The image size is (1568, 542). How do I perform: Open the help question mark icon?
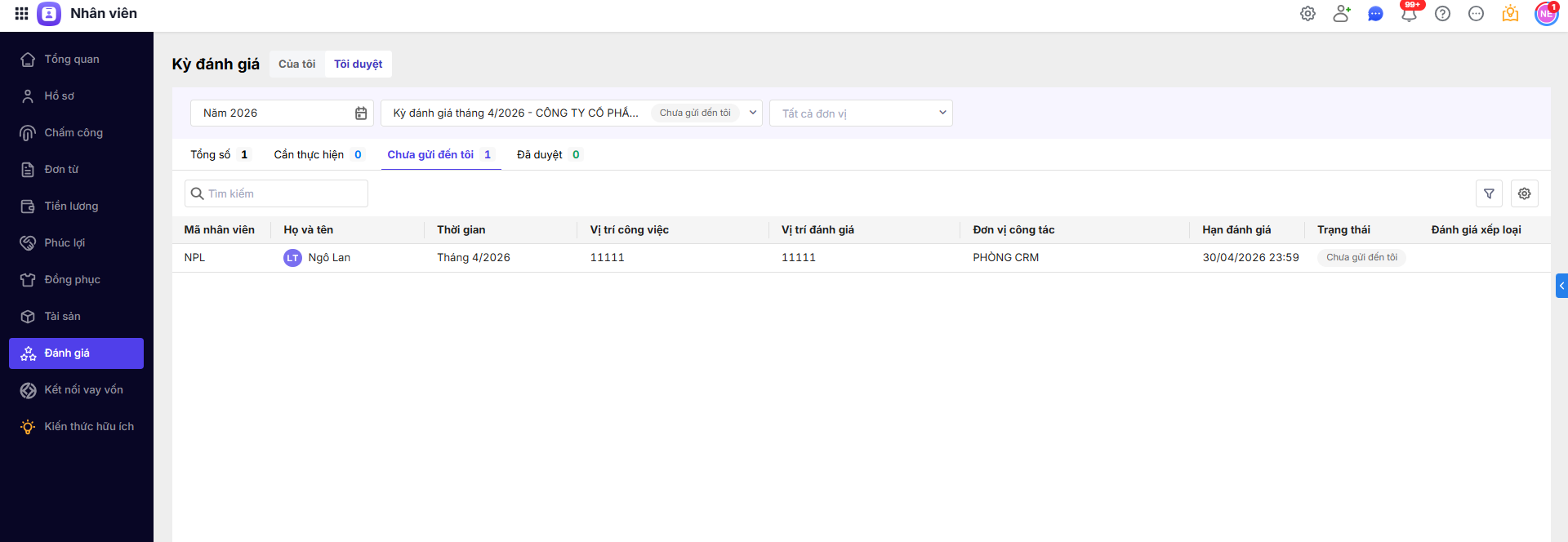(1443, 14)
